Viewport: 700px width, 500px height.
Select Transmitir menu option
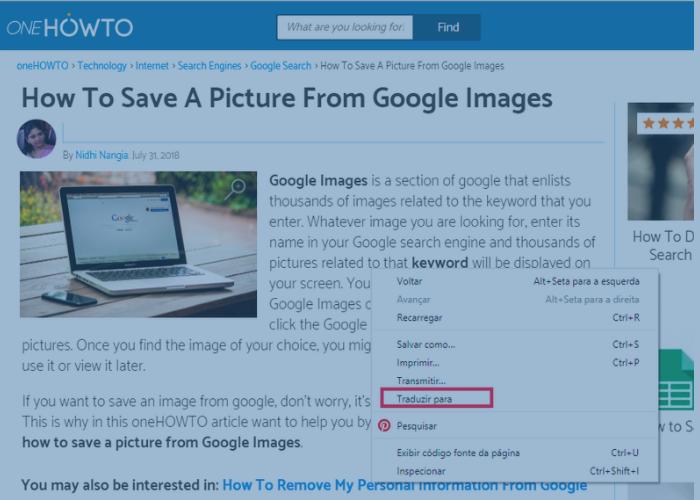pos(421,381)
